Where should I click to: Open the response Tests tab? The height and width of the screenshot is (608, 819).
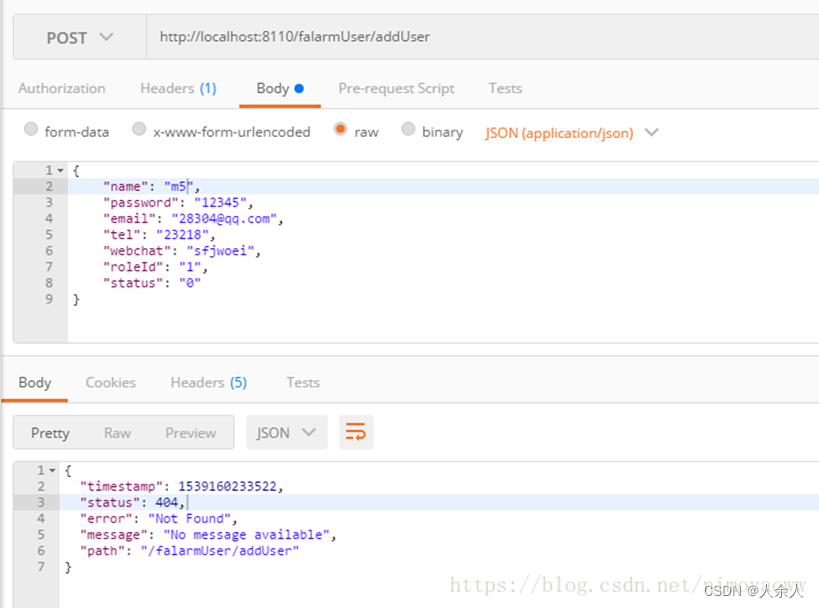(x=303, y=382)
